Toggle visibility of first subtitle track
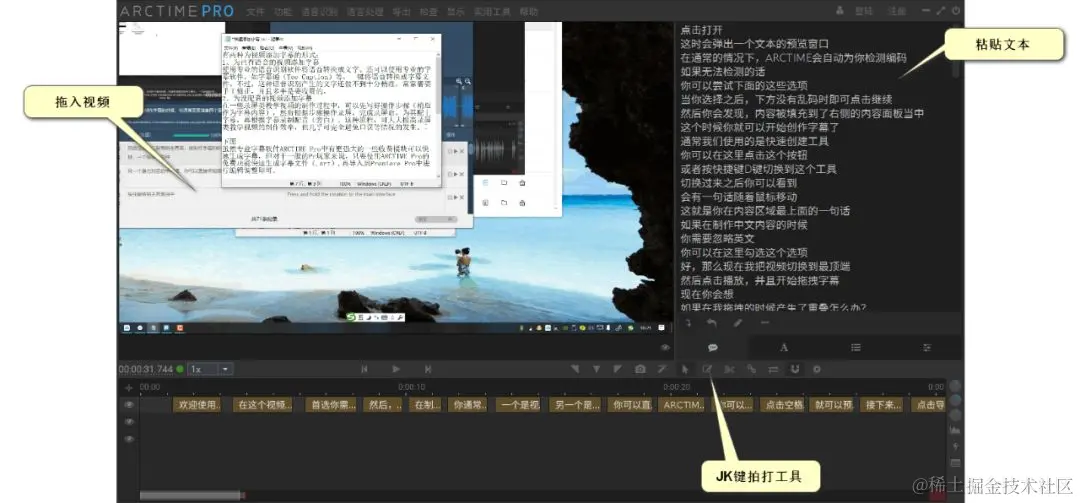The image size is (1080, 503). 129,404
